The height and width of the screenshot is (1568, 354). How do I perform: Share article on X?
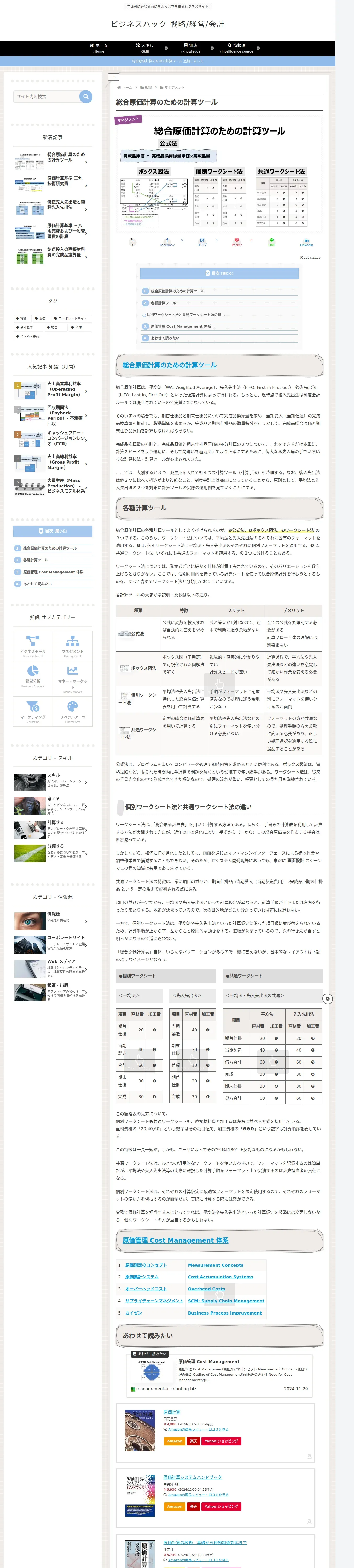(x=132, y=242)
